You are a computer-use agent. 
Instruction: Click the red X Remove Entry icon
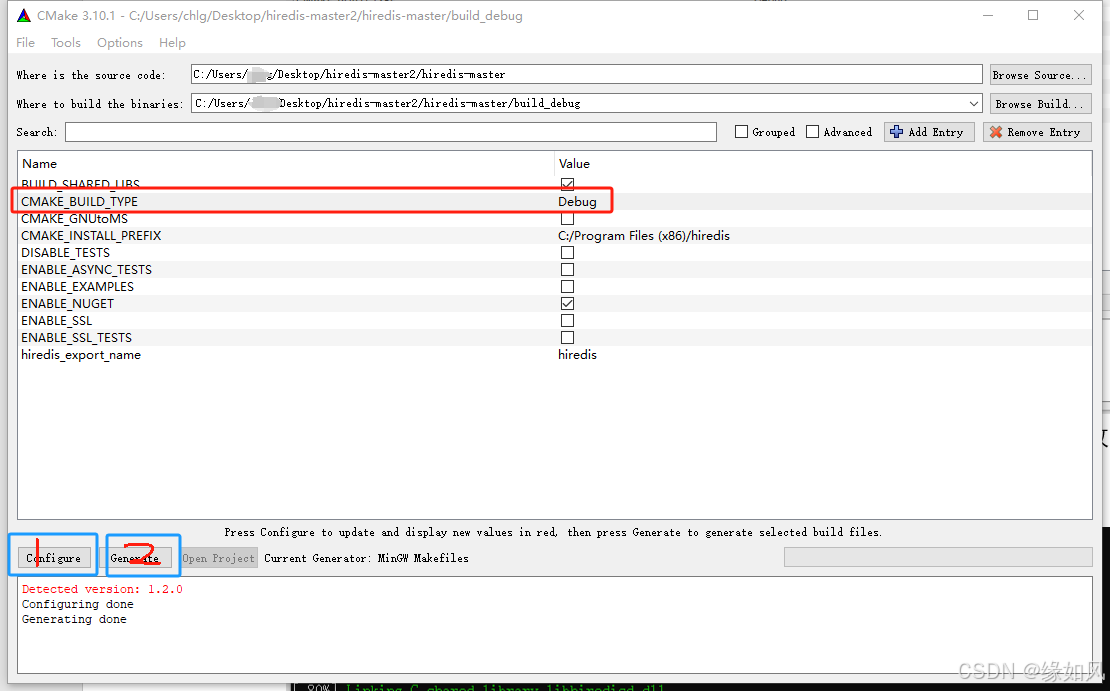point(996,132)
